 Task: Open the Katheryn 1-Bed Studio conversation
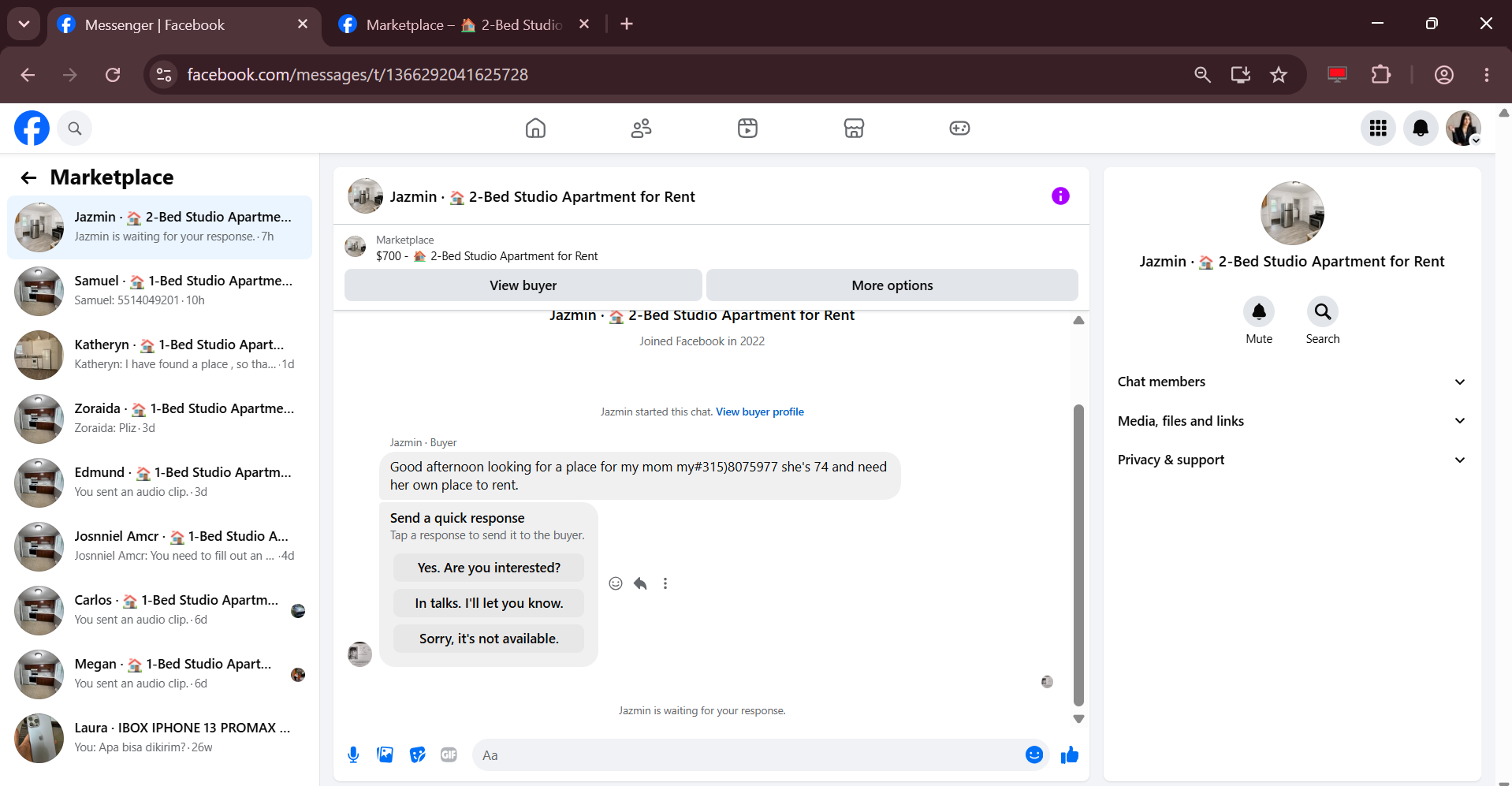(159, 355)
